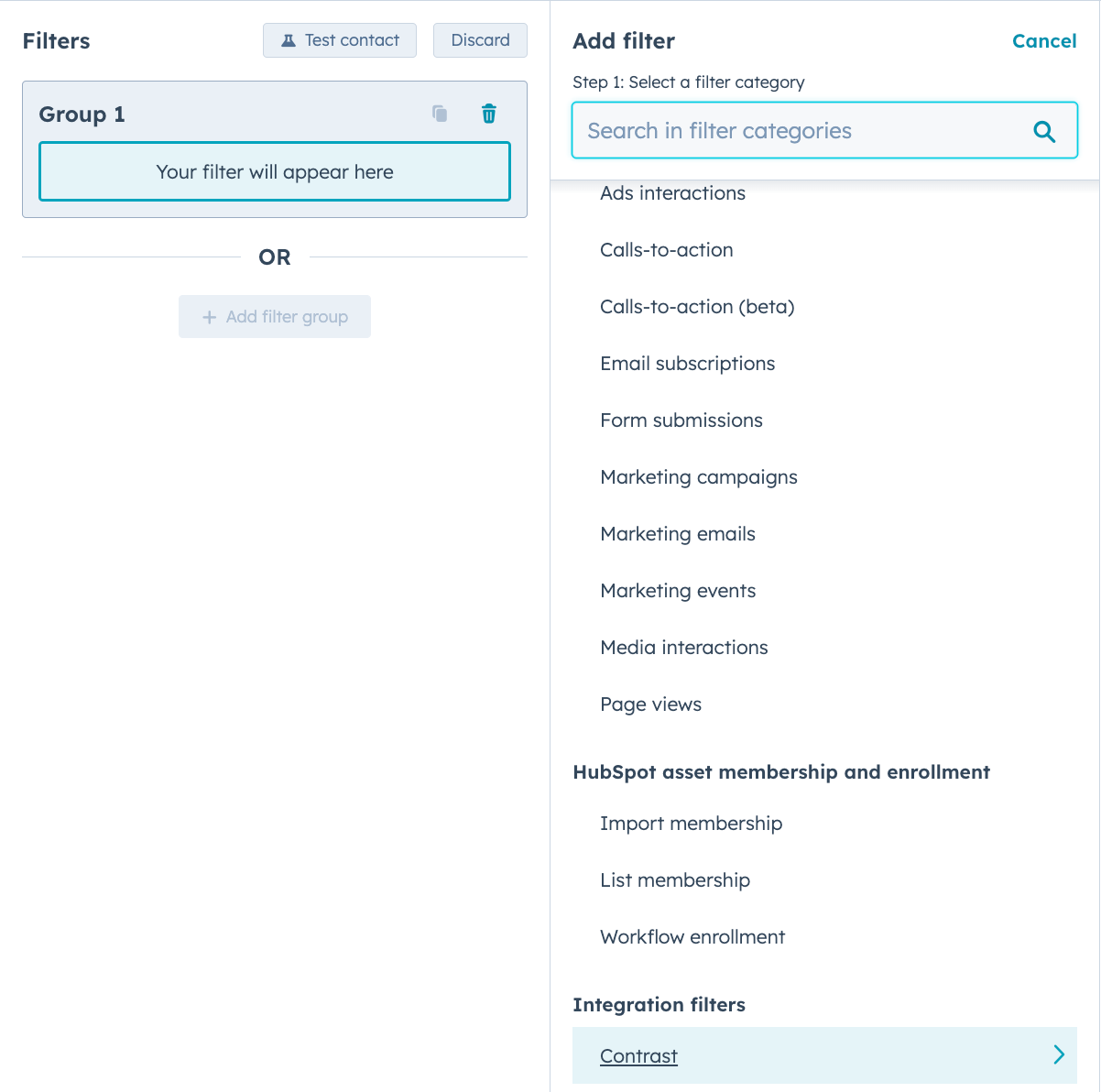Click Cancel in the Add filter panel
The width and height of the screenshot is (1101, 1092).
(x=1044, y=40)
